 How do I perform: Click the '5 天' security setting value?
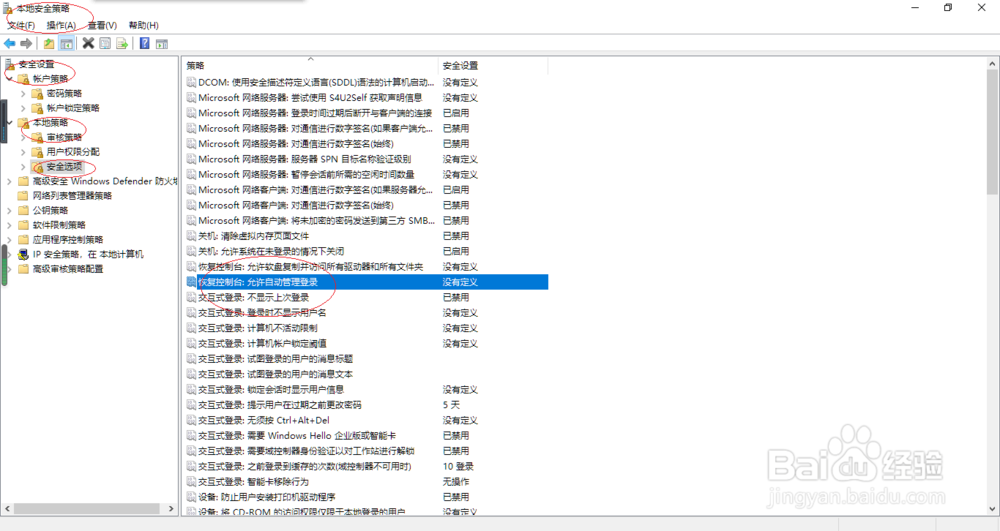(451, 405)
